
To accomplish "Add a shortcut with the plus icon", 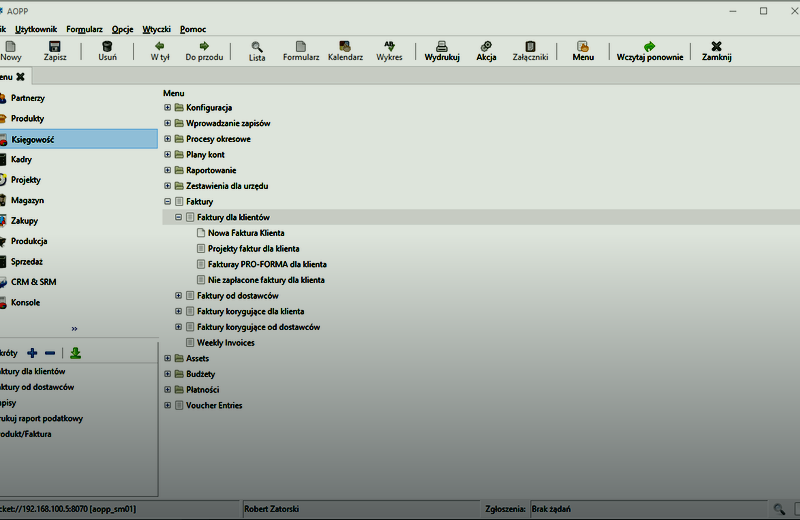I will [33, 353].
